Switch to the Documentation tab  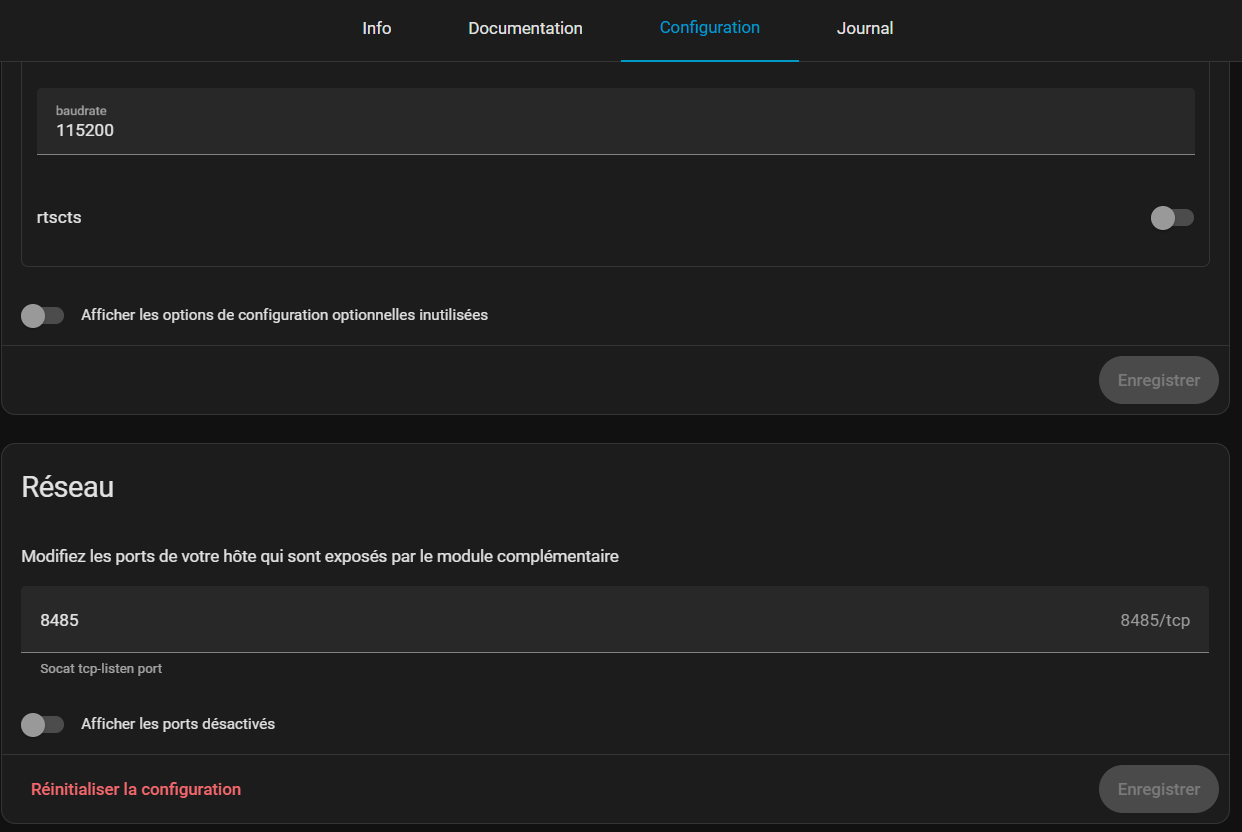click(x=525, y=28)
